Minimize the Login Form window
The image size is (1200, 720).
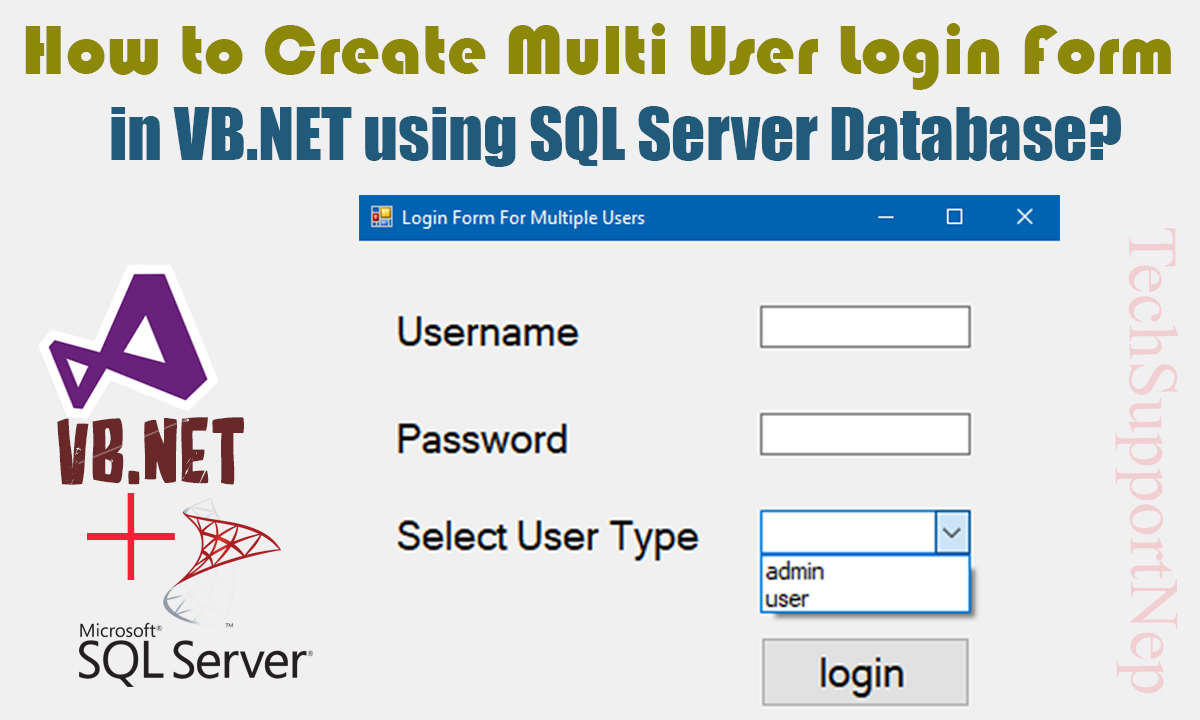point(885,217)
